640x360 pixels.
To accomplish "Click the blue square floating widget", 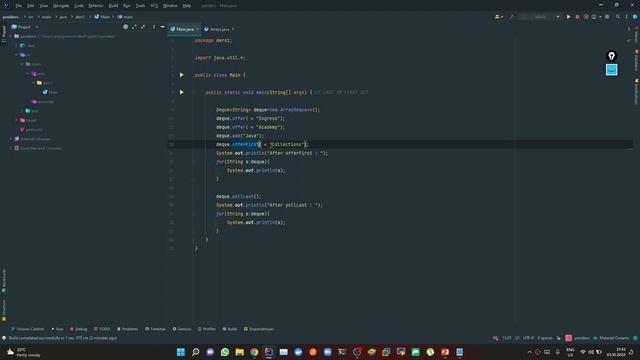I will (611, 70).
